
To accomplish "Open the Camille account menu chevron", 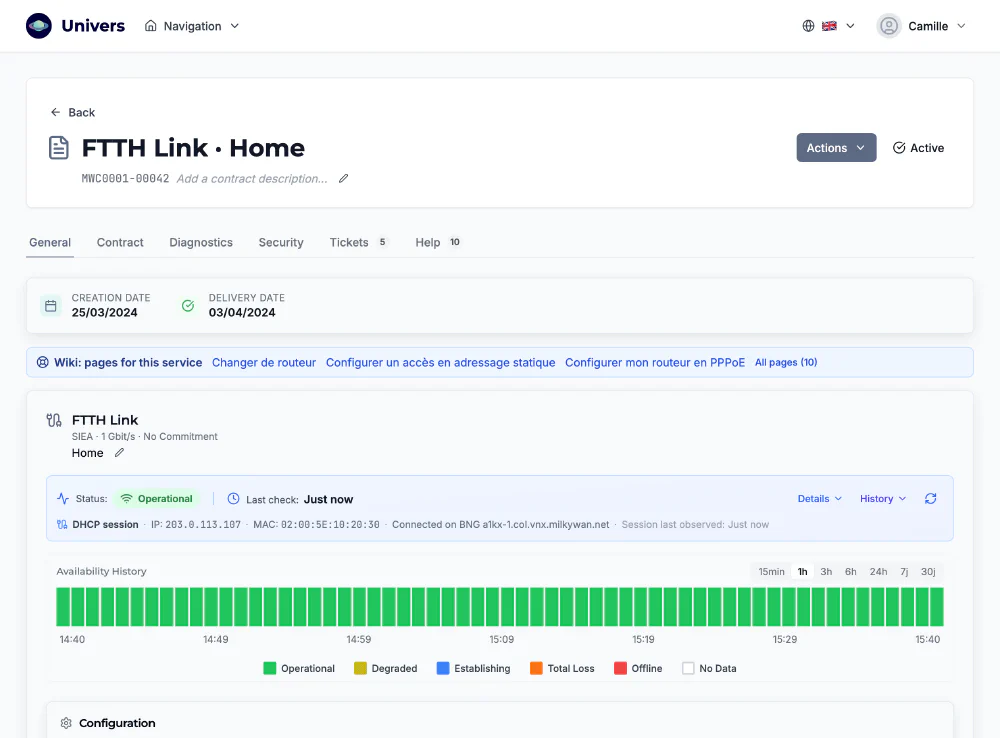I will 961,26.
